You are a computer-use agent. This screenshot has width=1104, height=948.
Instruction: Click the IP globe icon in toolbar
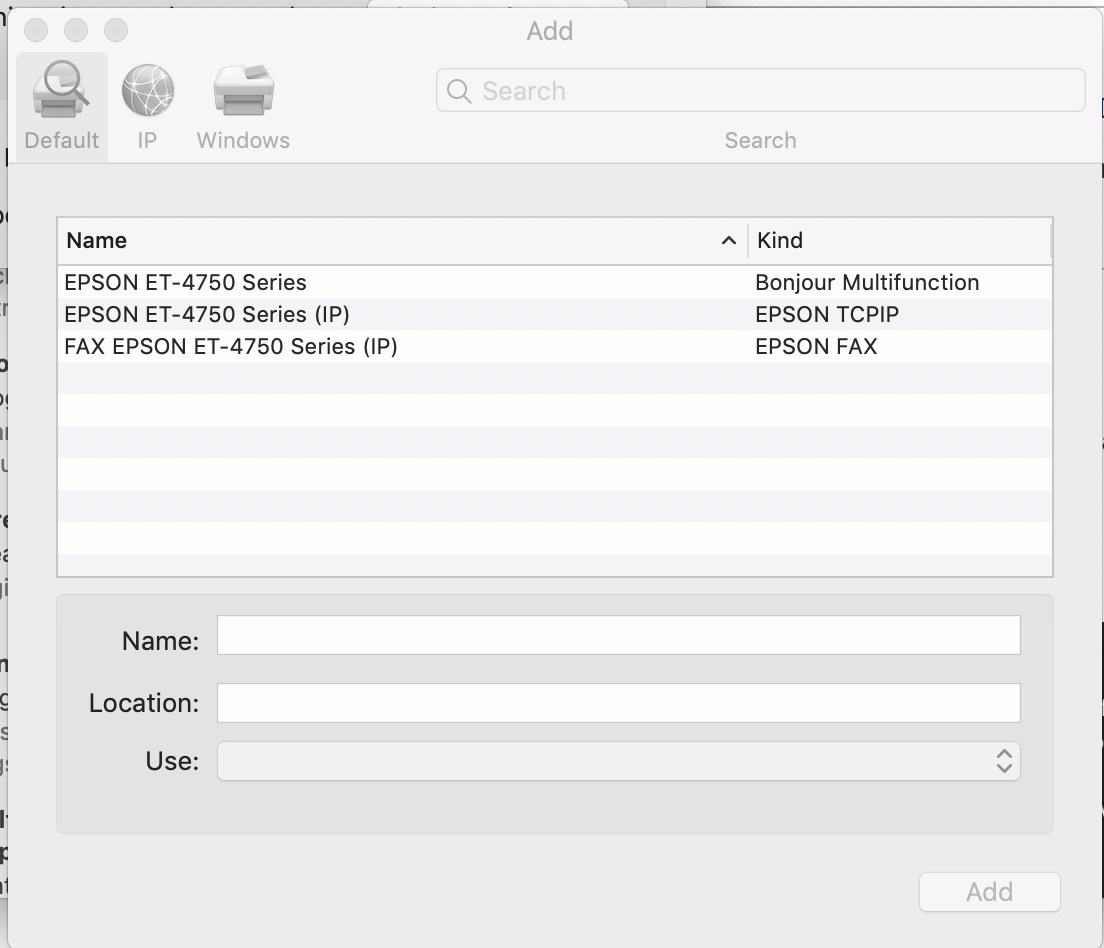(x=147, y=90)
